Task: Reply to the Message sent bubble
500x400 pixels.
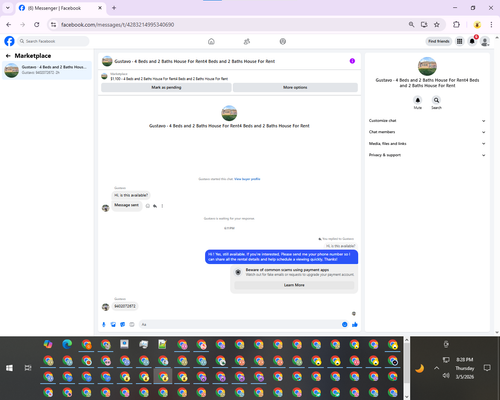Action: click(x=155, y=206)
